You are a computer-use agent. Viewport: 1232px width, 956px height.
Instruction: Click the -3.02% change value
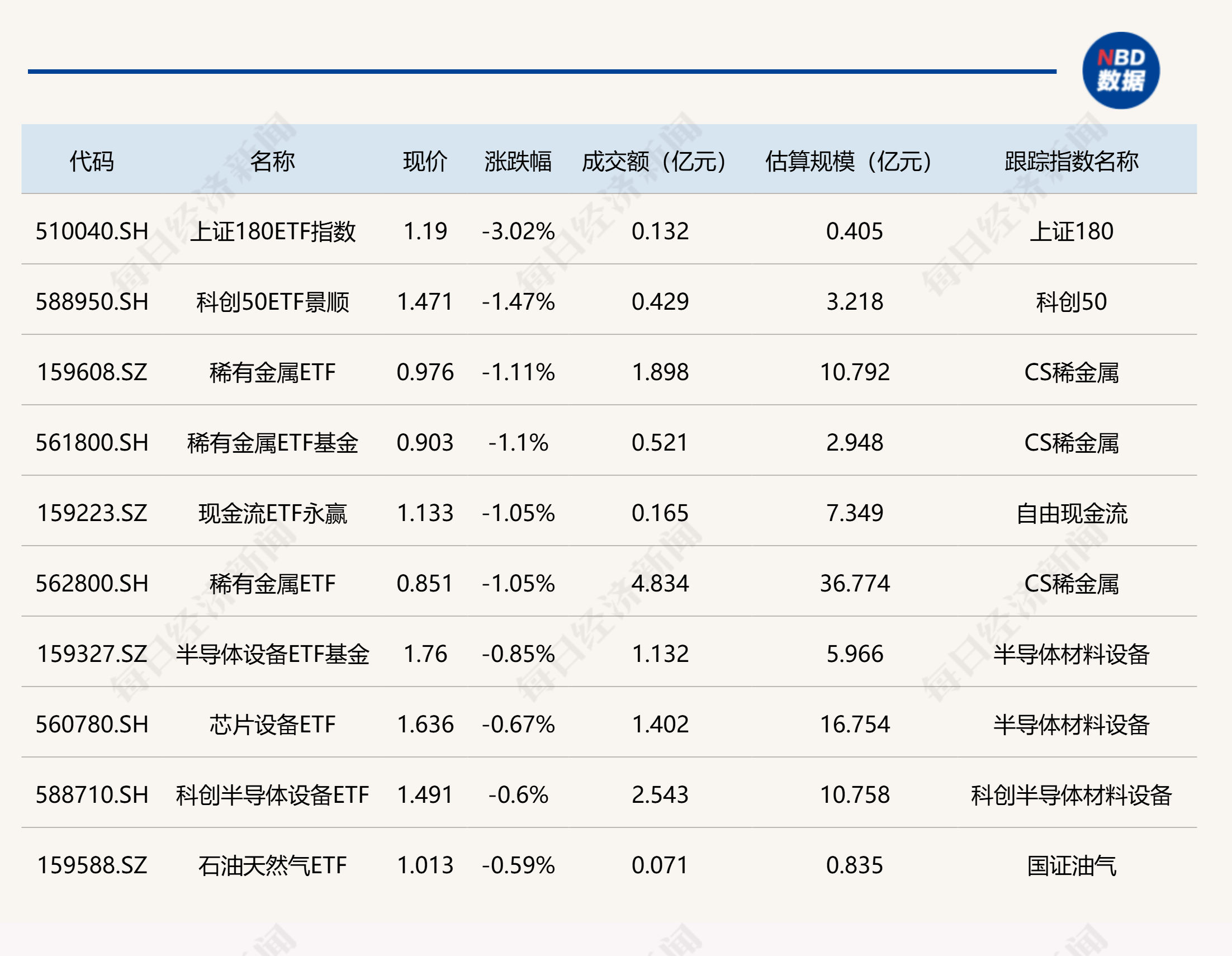[x=518, y=231]
